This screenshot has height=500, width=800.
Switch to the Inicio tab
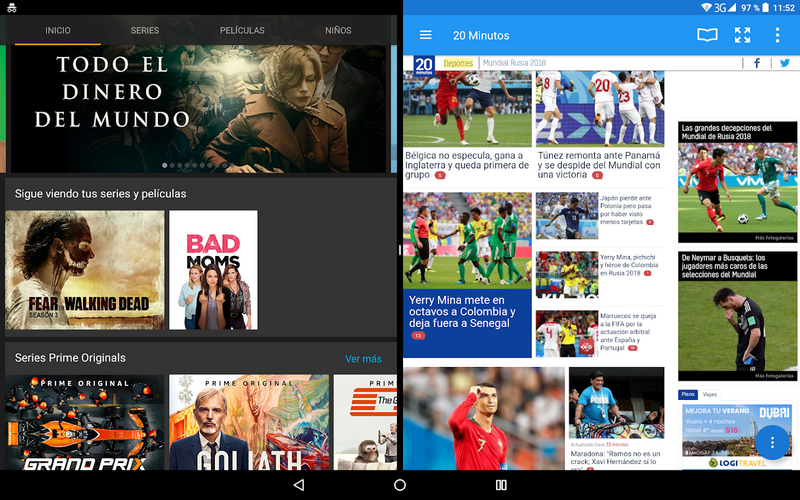pos(58,31)
